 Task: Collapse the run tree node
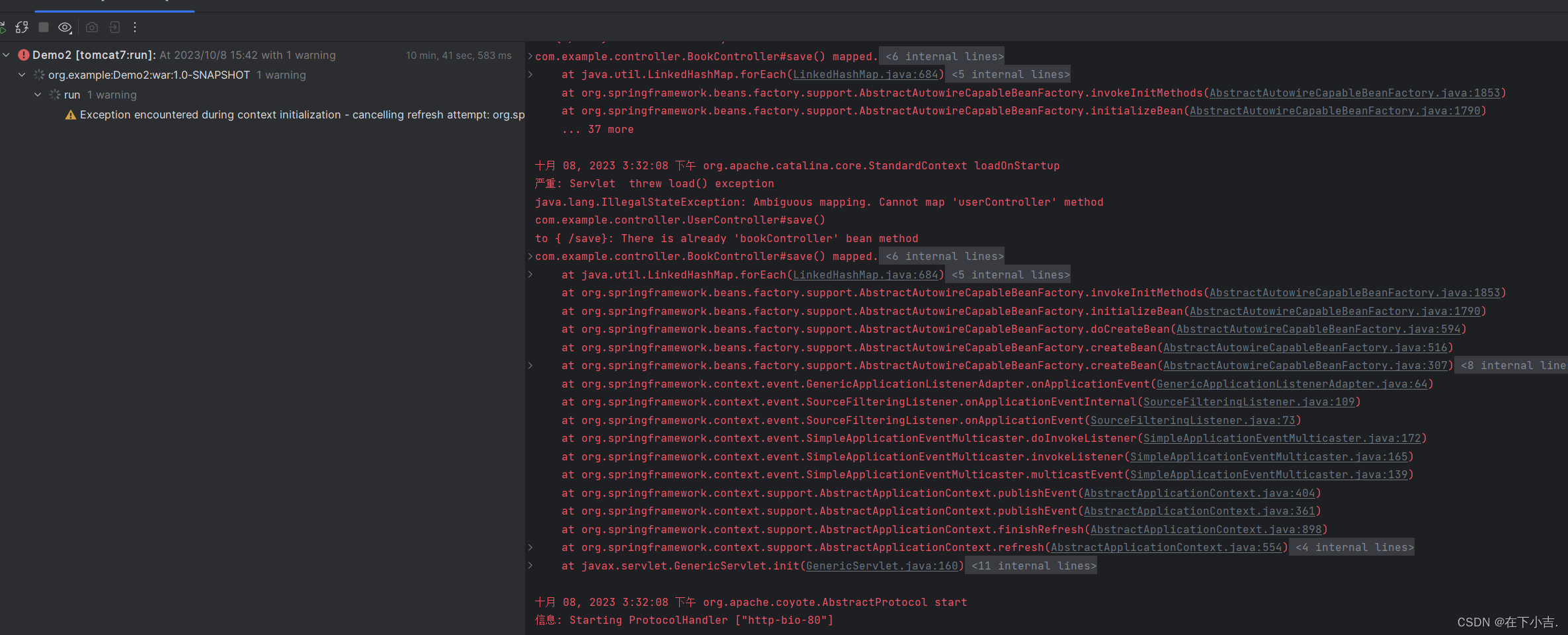point(38,95)
